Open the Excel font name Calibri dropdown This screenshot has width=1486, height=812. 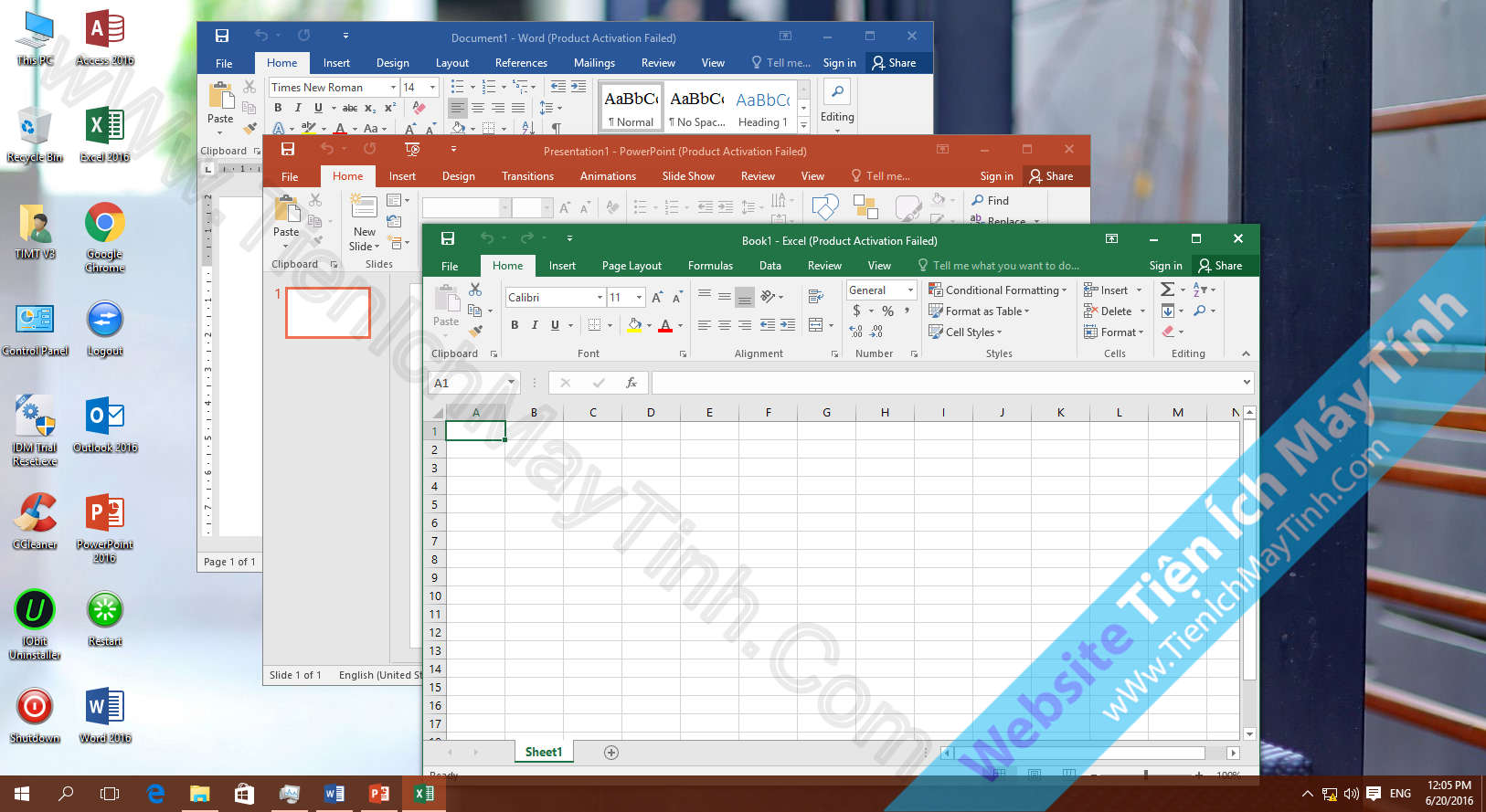[600, 297]
